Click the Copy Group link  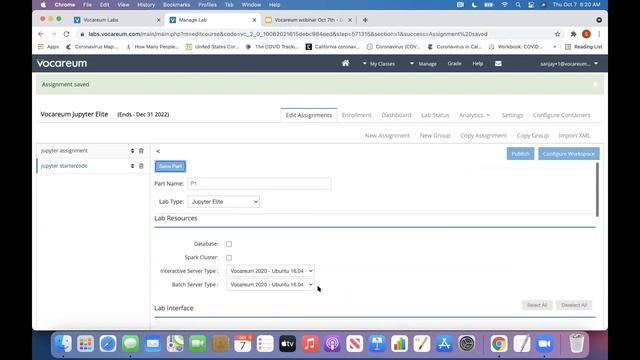click(x=533, y=136)
